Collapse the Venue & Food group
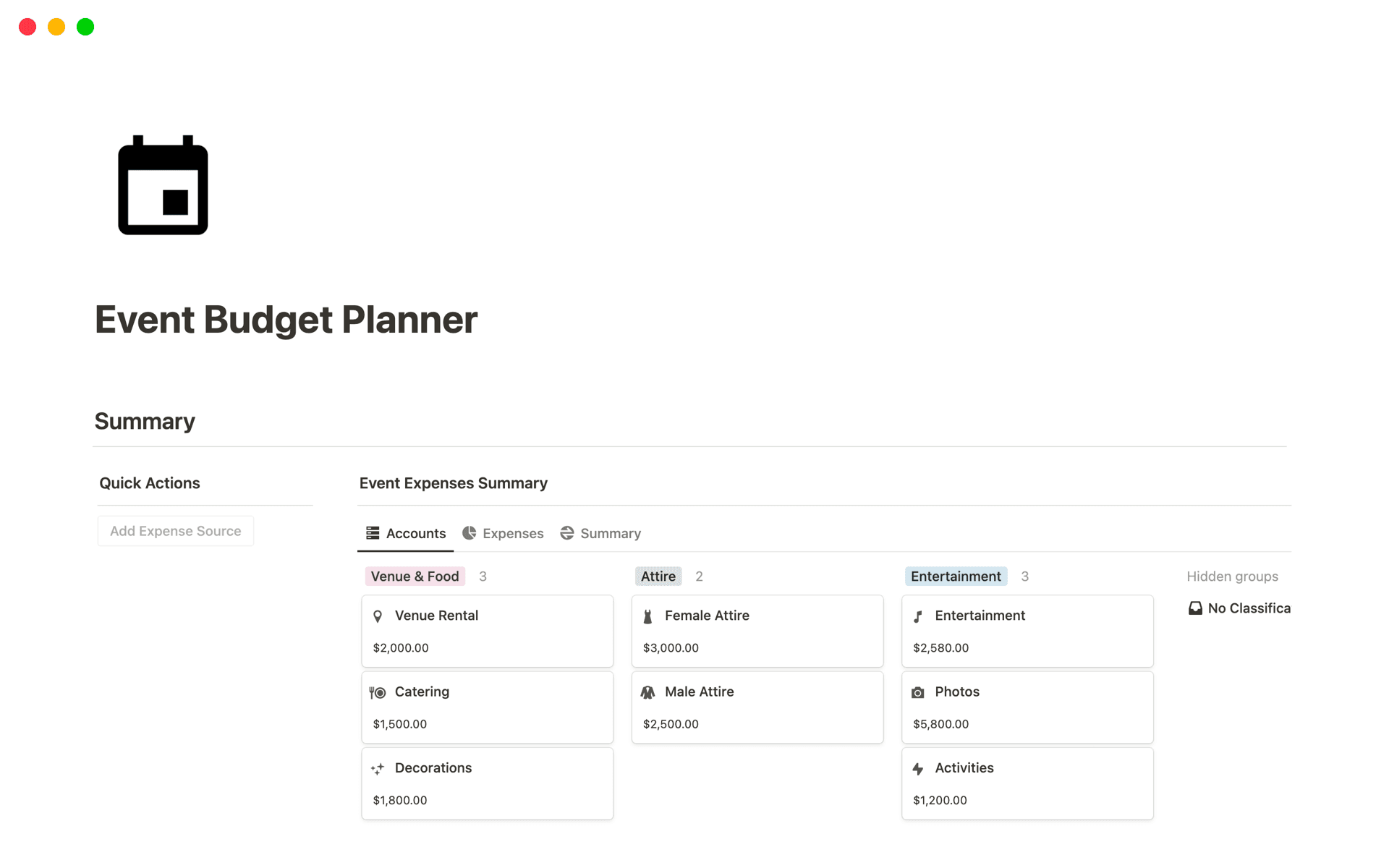The width and height of the screenshot is (1389, 868). (415, 576)
